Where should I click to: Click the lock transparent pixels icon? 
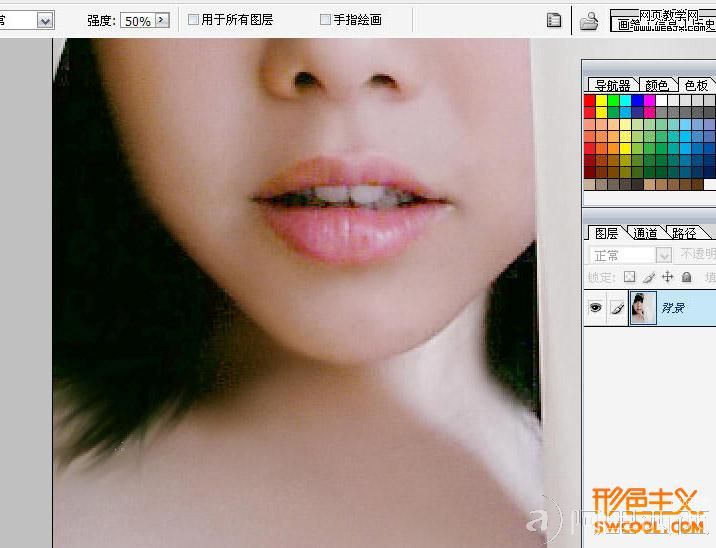(x=630, y=277)
